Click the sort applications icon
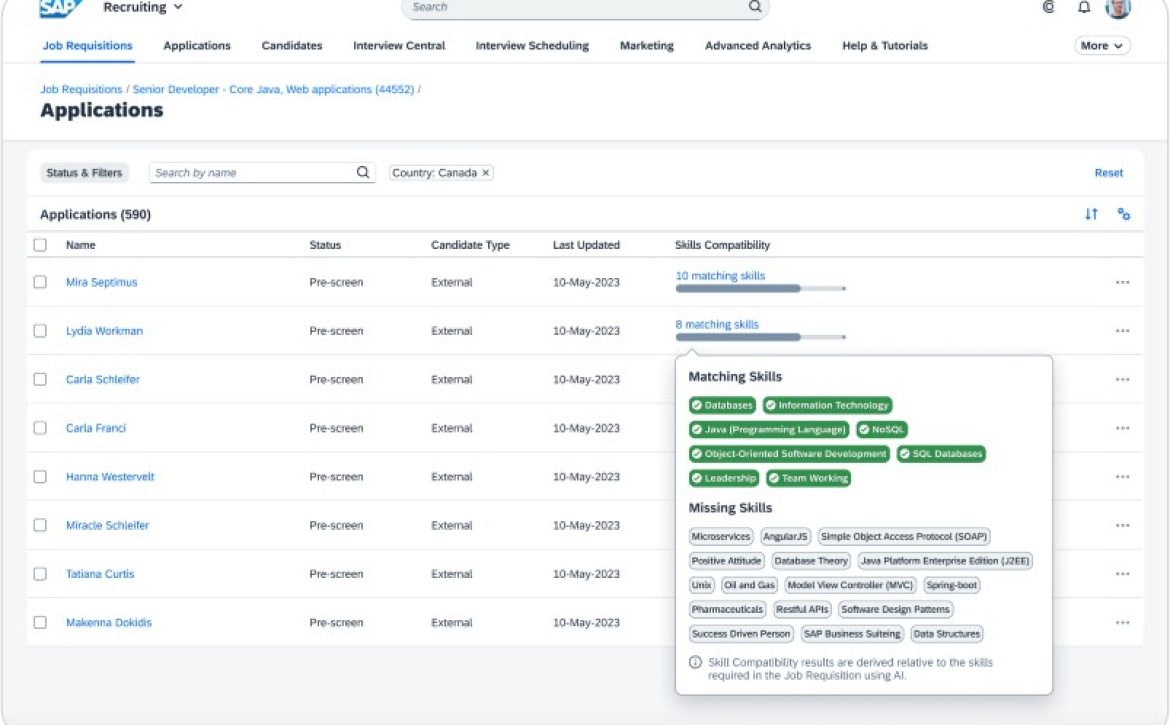The height and width of the screenshot is (725, 1170). pos(1091,214)
